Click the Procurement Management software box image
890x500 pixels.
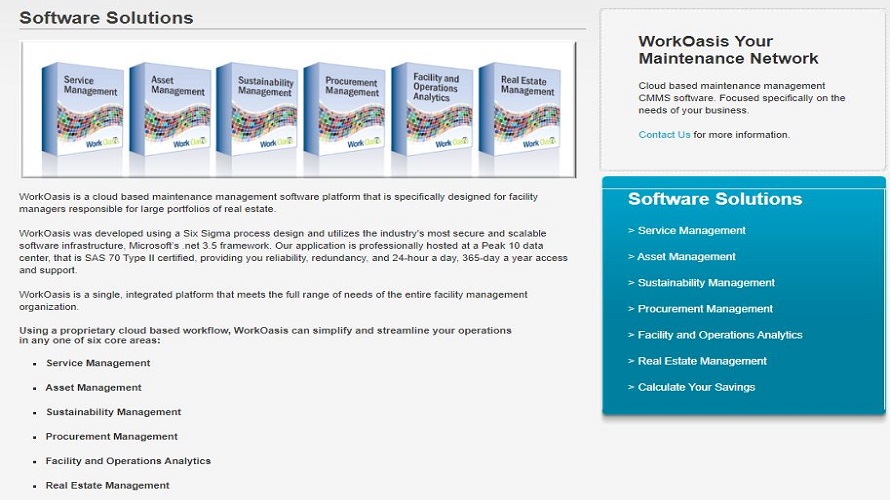coord(345,109)
